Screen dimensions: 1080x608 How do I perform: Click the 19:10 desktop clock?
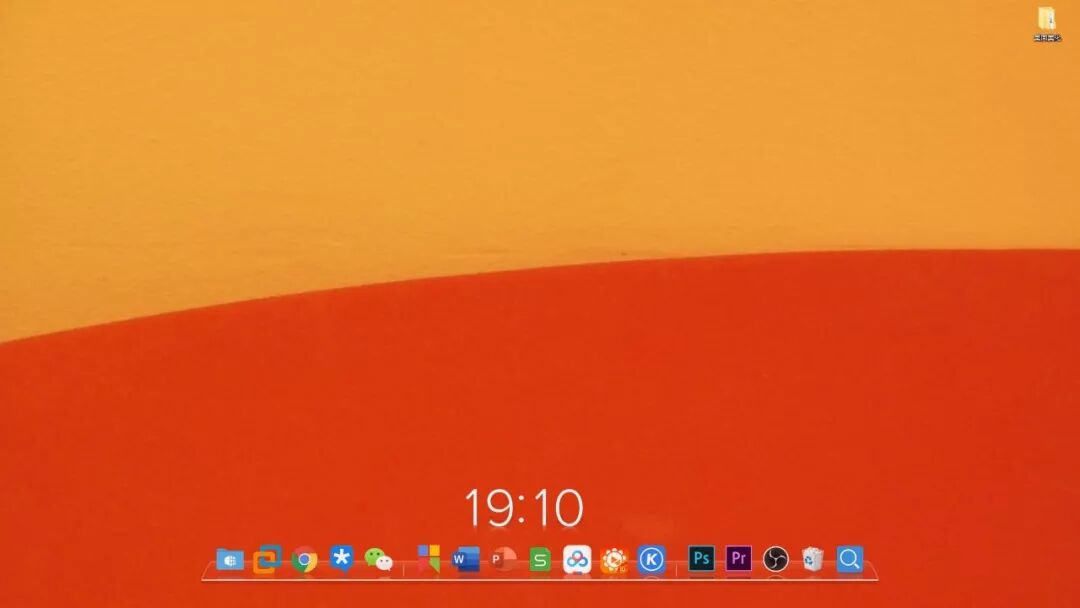(x=525, y=507)
